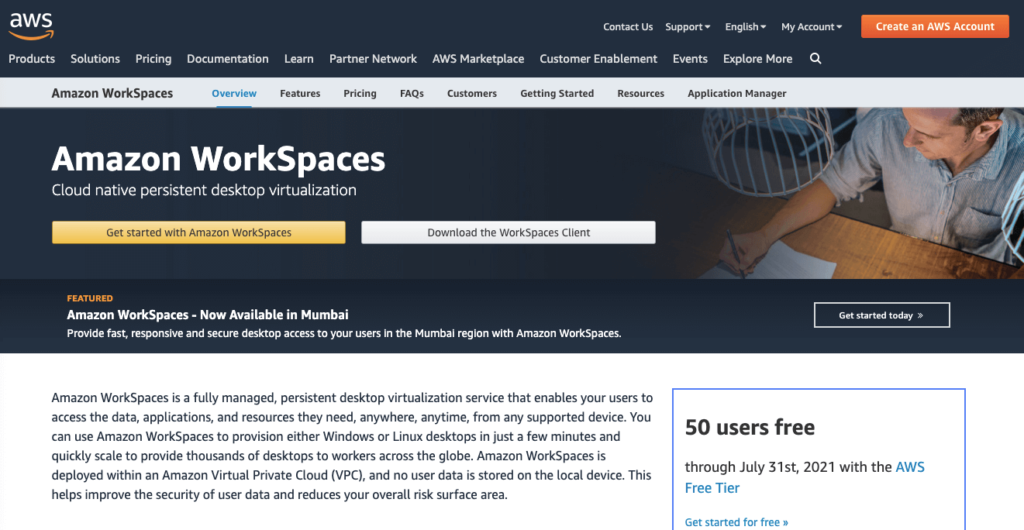Switch to the WorkSpaces Pricing tab

pyautogui.click(x=360, y=93)
